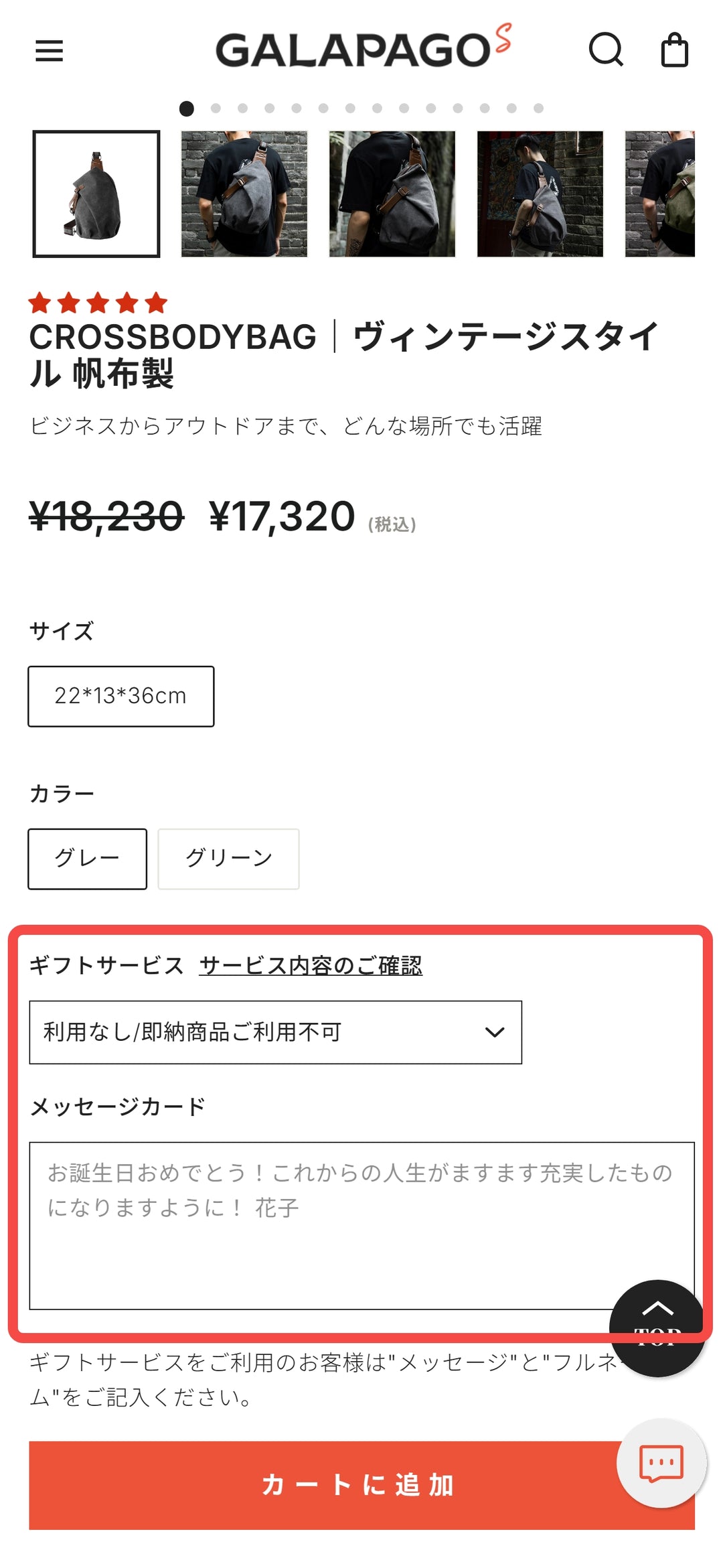
Task: Focus the message card text area
Action: coord(361,1226)
